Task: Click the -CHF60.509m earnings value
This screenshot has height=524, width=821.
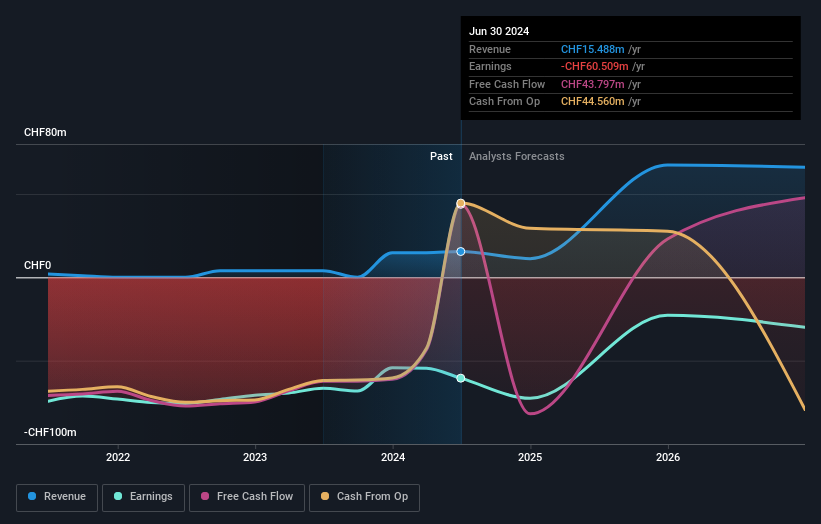Action: tap(595, 66)
